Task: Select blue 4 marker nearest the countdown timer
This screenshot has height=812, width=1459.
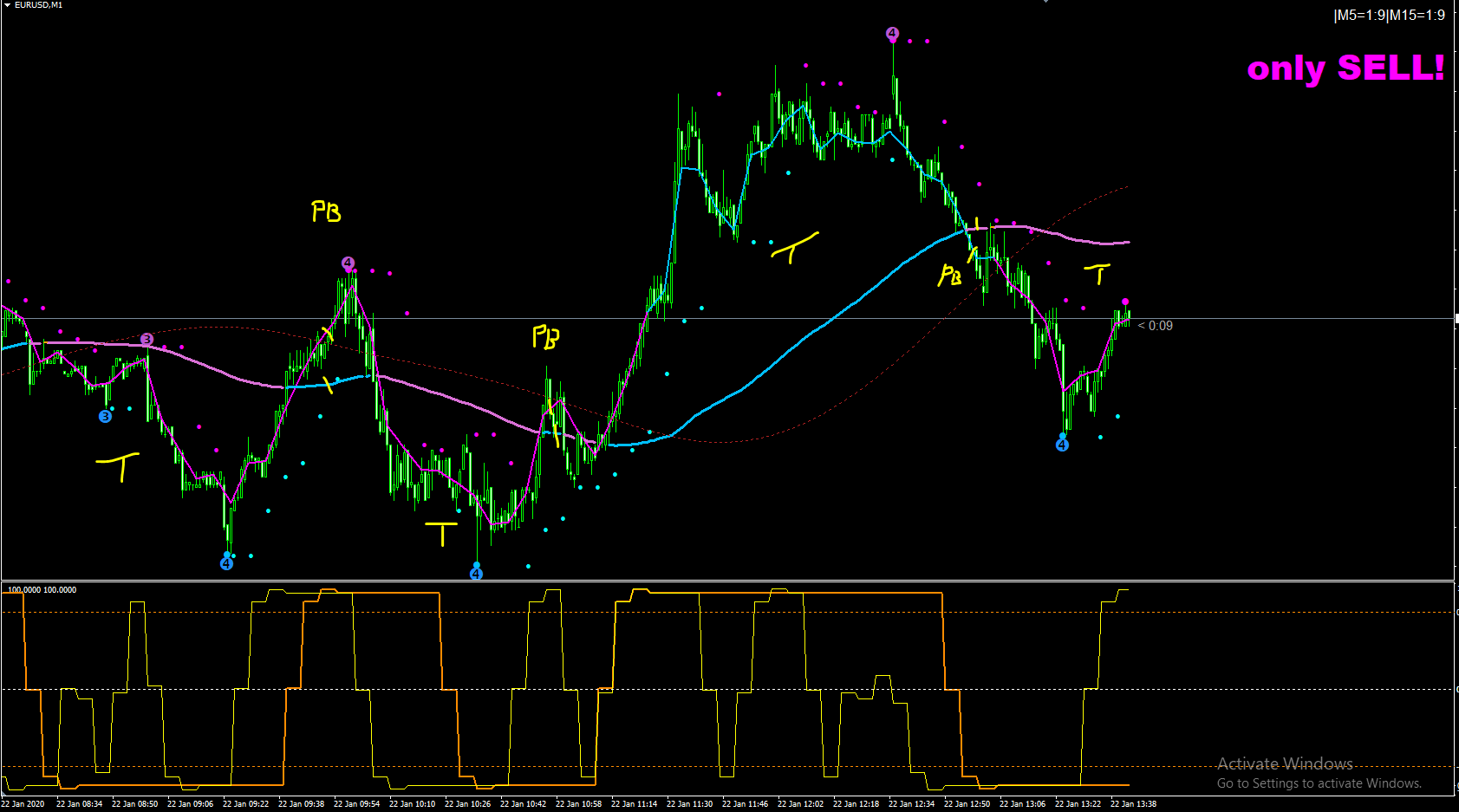Action: 1062,445
